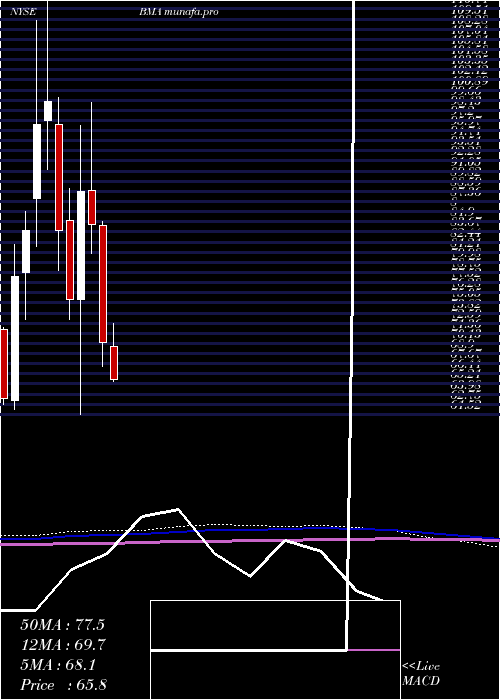
Task: Open the <<Live MACD label
Action: point(421,674)
